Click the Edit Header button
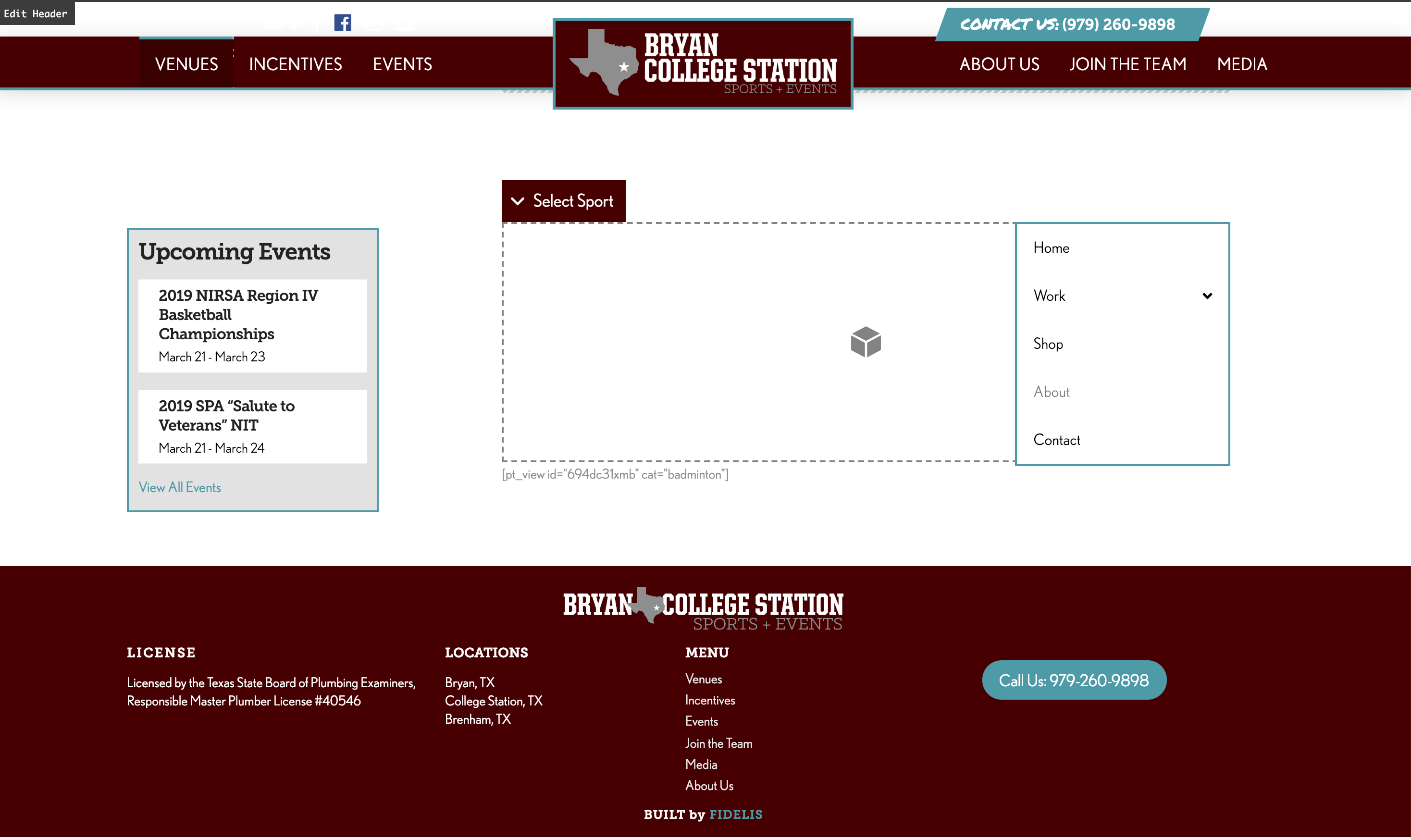 pos(36,13)
